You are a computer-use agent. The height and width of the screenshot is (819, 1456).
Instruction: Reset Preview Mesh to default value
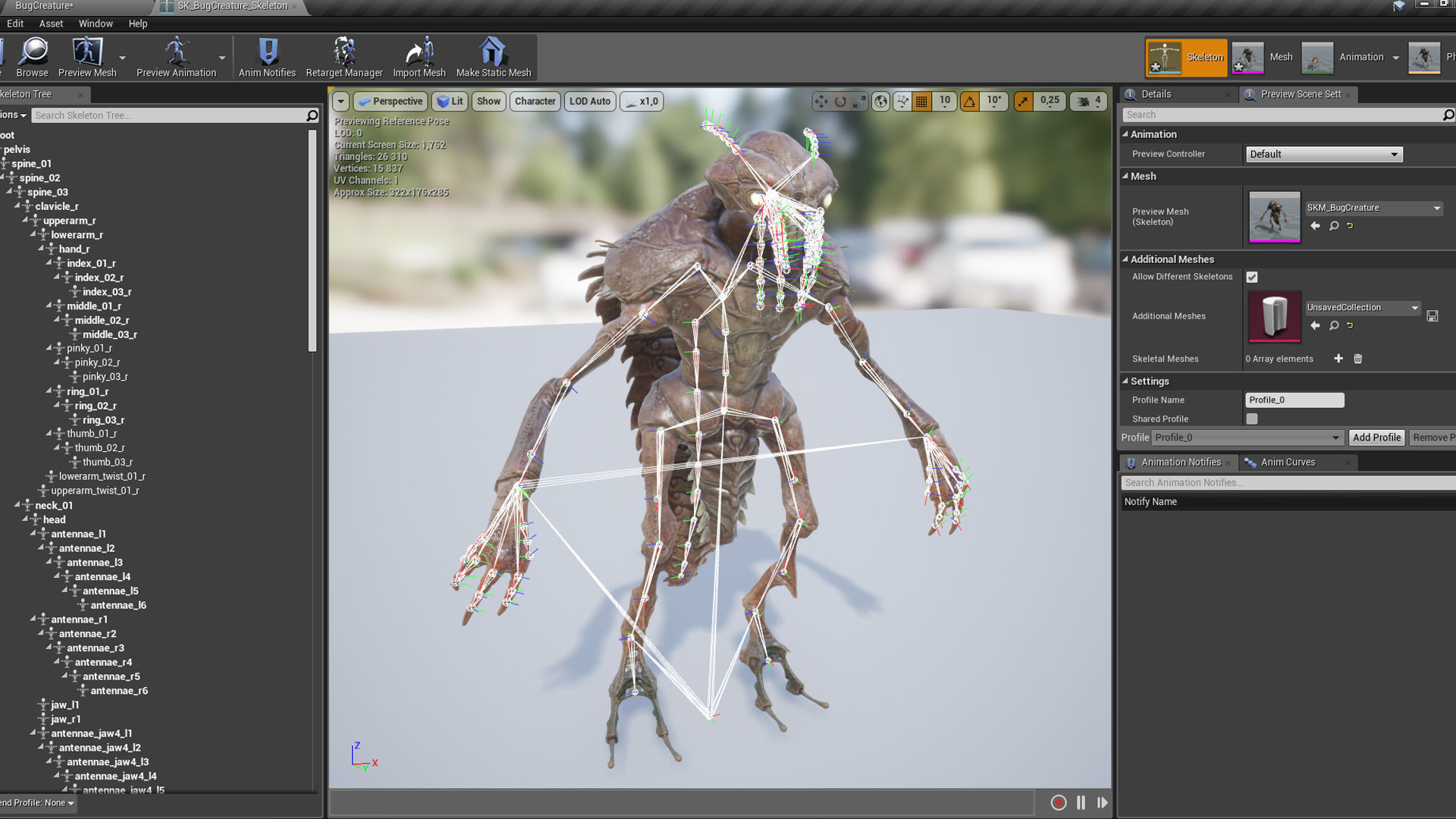pyautogui.click(x=1350, y=226)
